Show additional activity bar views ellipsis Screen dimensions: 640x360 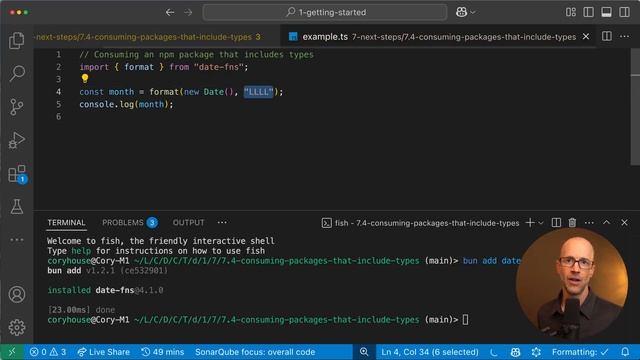[x=17, y=240]
